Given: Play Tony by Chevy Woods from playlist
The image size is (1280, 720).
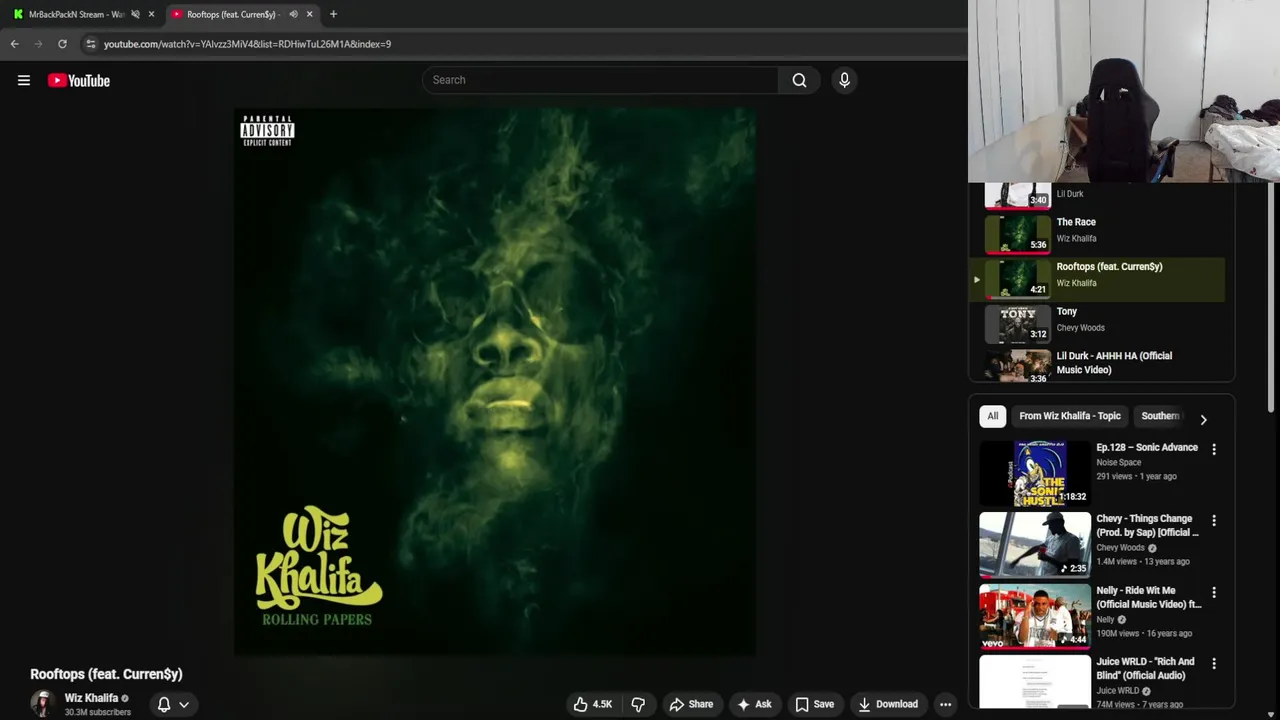Looking at the screenshot, I should coord(1097,323).
